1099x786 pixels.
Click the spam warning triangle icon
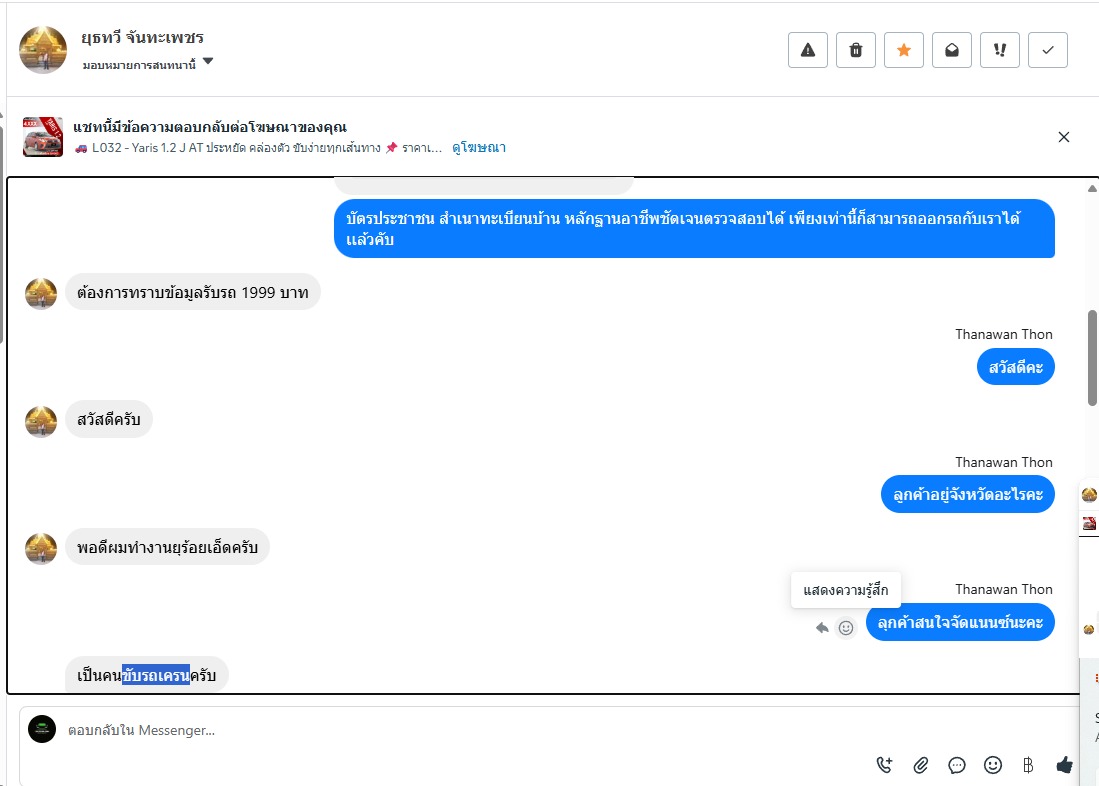pos(807,50)
